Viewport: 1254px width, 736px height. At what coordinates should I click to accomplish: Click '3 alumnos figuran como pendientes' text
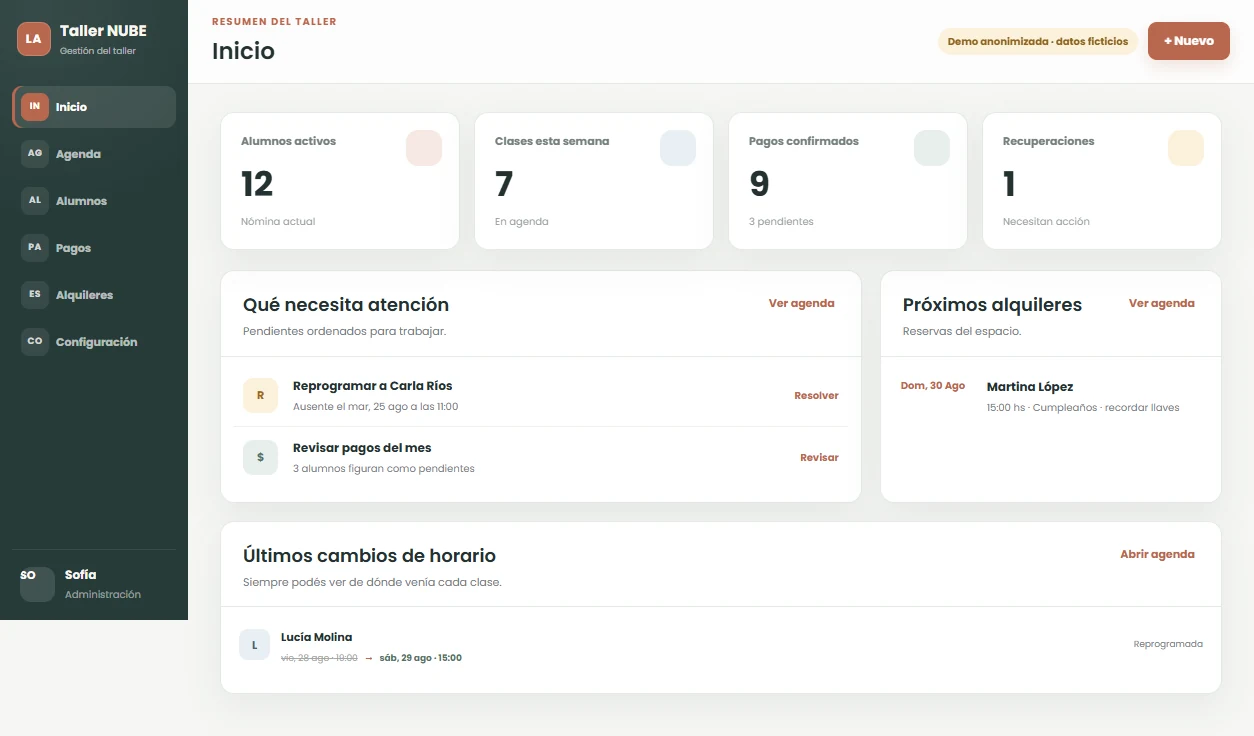pos(384,469)
